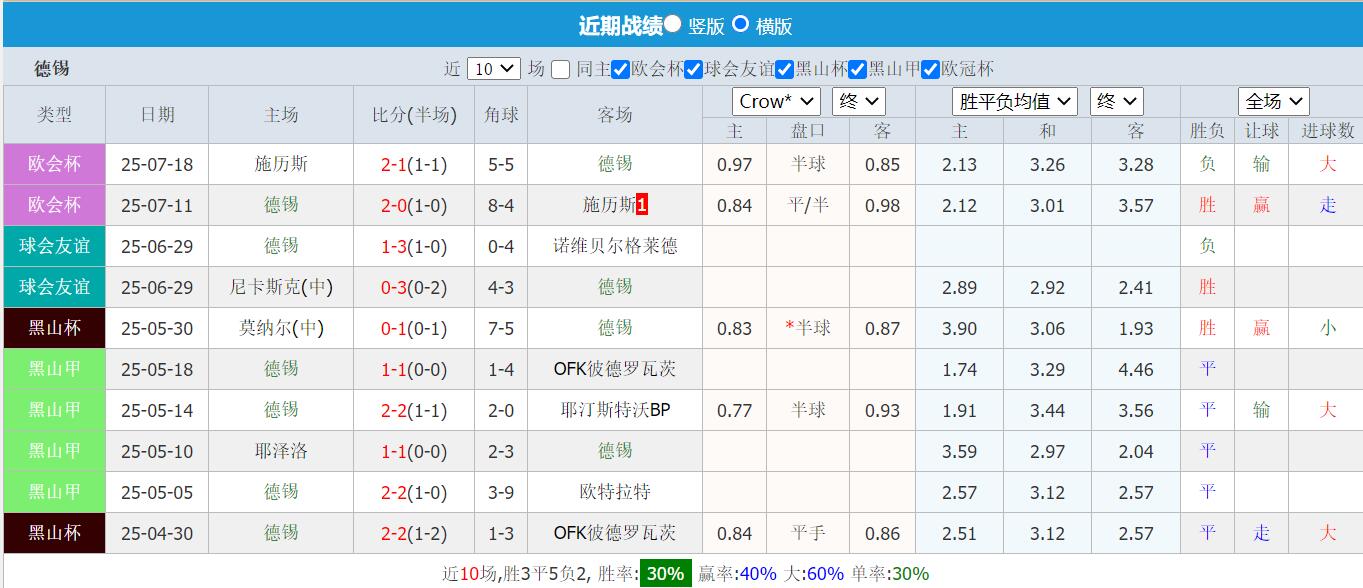Enable the 同主 filter checkbox

pyautogui.click(x=561, y=69)
